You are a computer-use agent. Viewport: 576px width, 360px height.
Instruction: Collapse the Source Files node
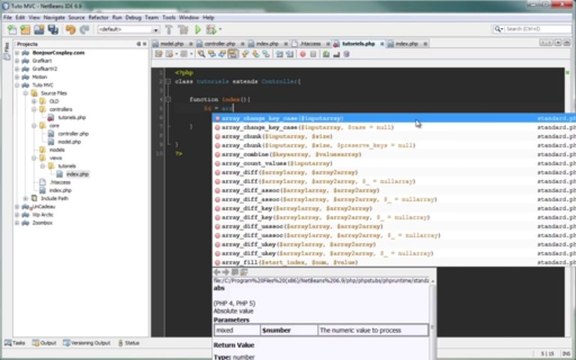click(26, 93)
